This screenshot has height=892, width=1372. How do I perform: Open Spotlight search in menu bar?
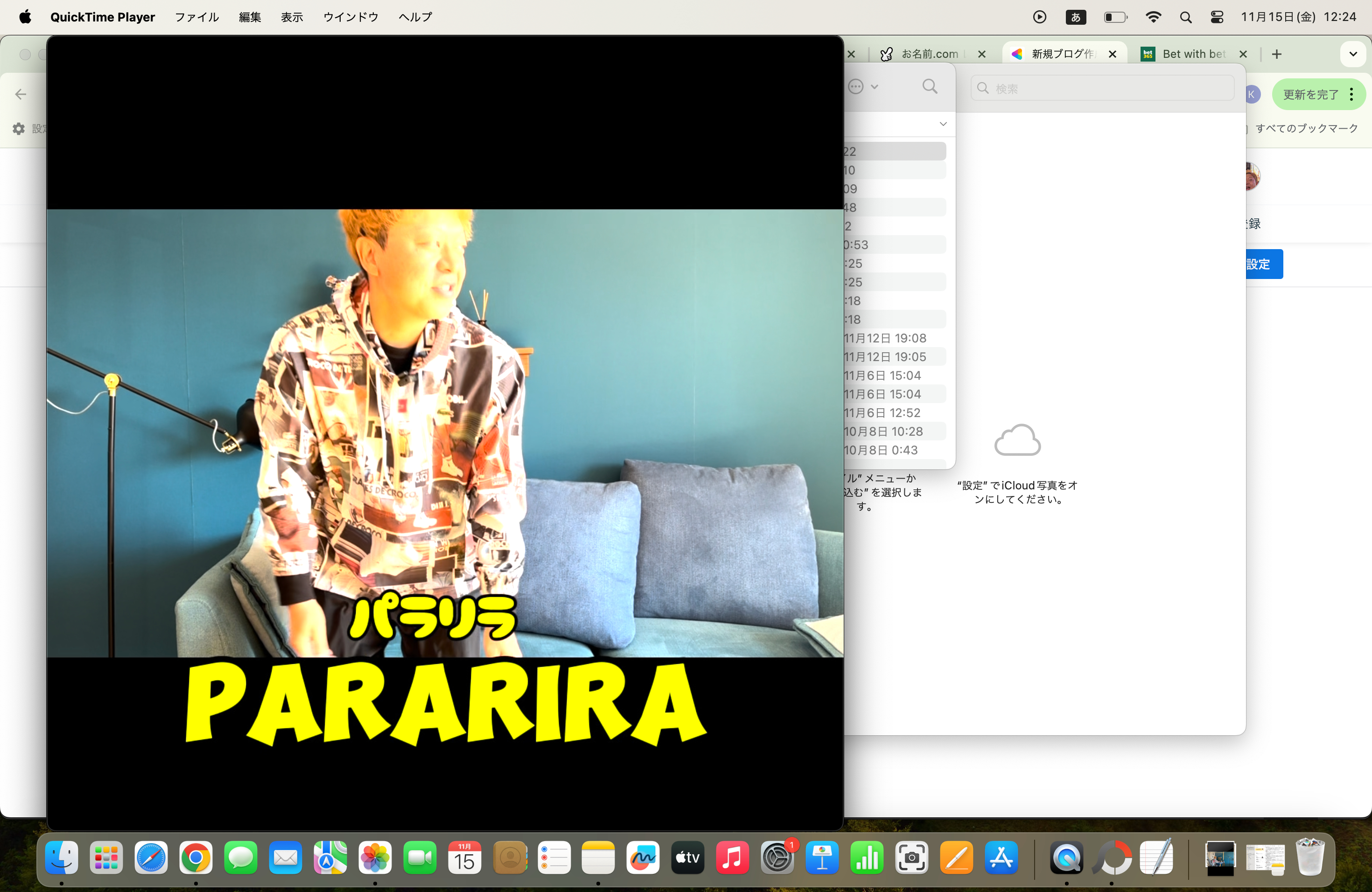point(1185,17)
